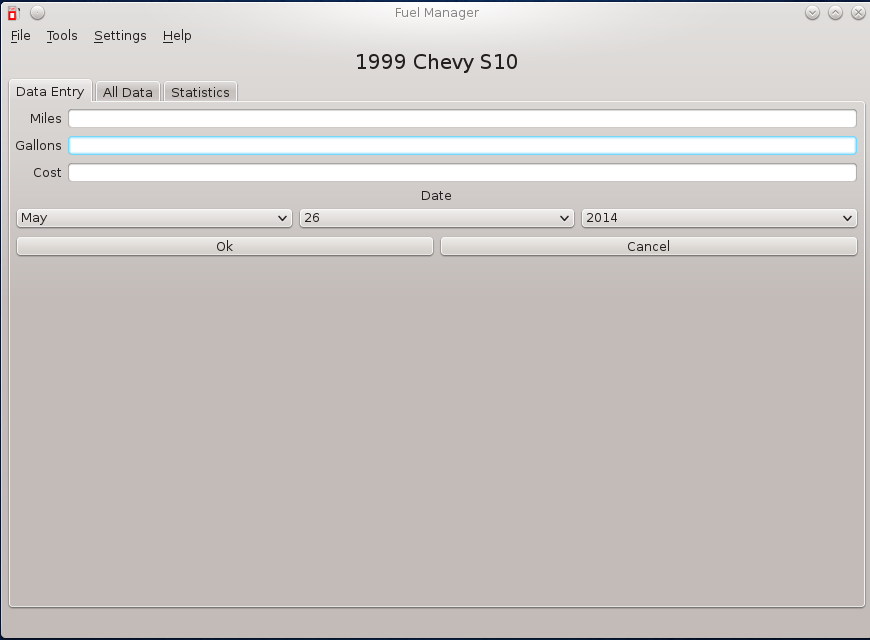
Task: Open the year dropdown showing 2014
Action: point(719,218)
